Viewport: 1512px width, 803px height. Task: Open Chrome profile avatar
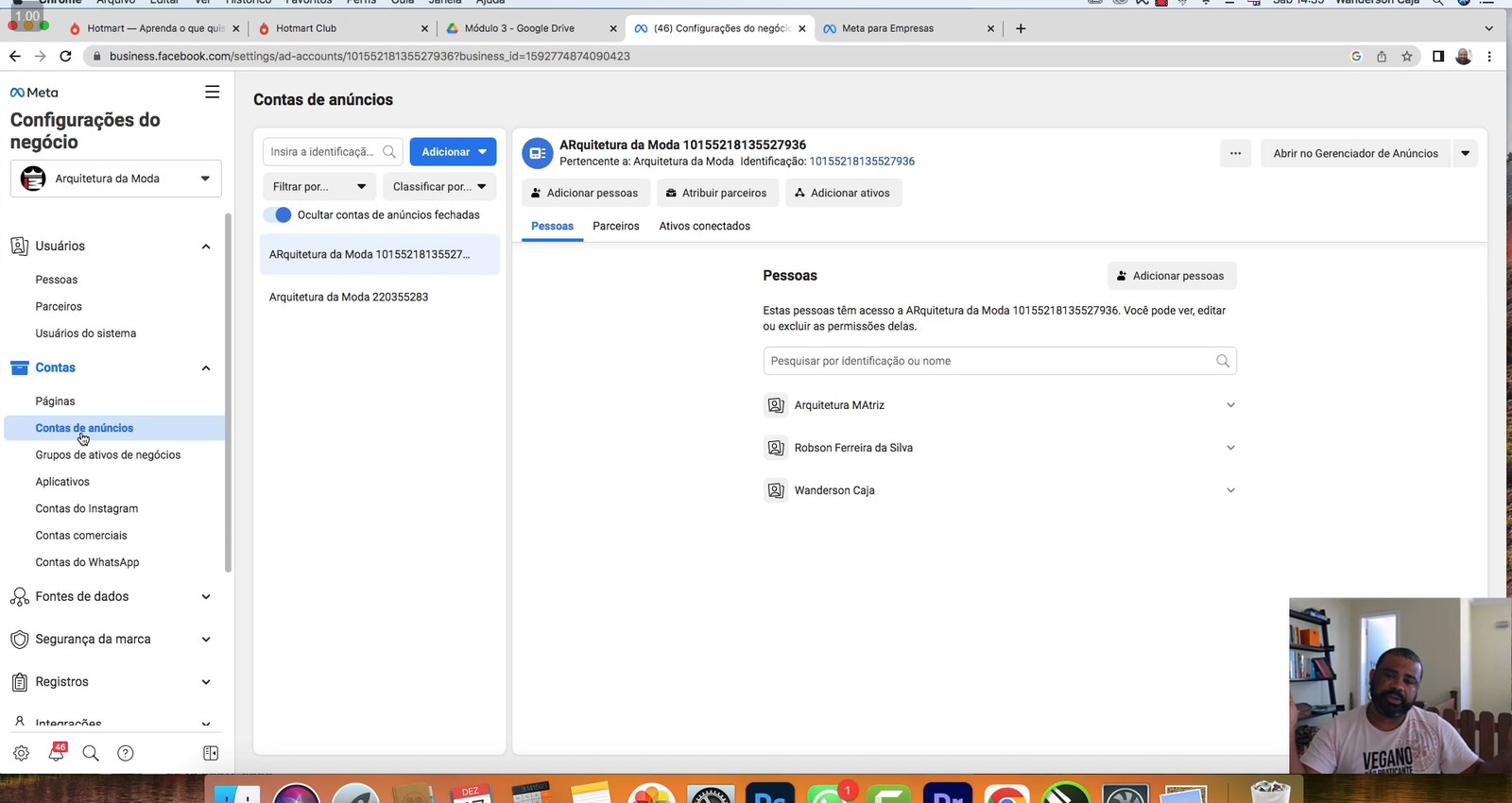point(1464,57)
